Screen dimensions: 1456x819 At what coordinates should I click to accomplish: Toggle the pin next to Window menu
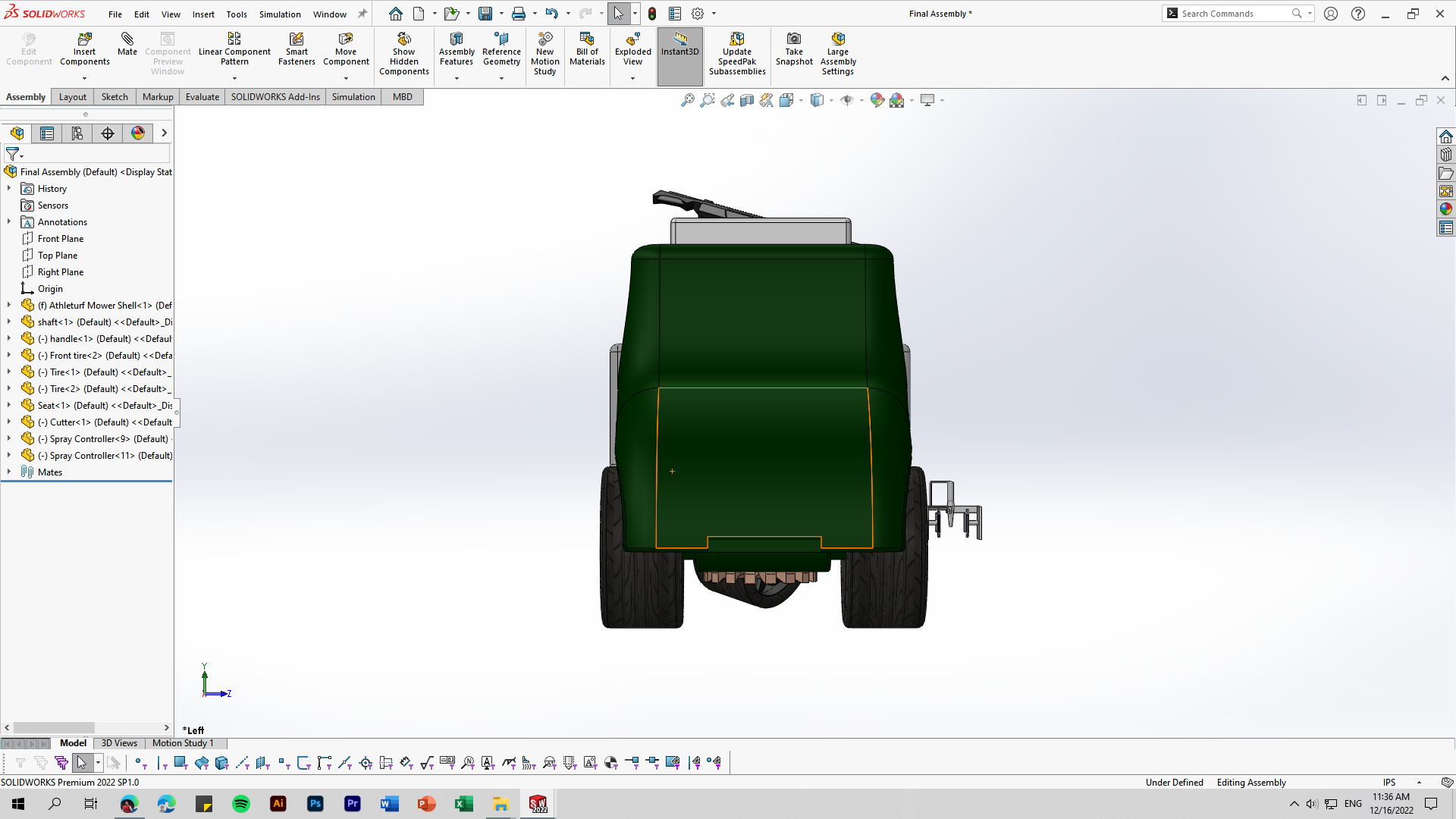pos(362,14)
